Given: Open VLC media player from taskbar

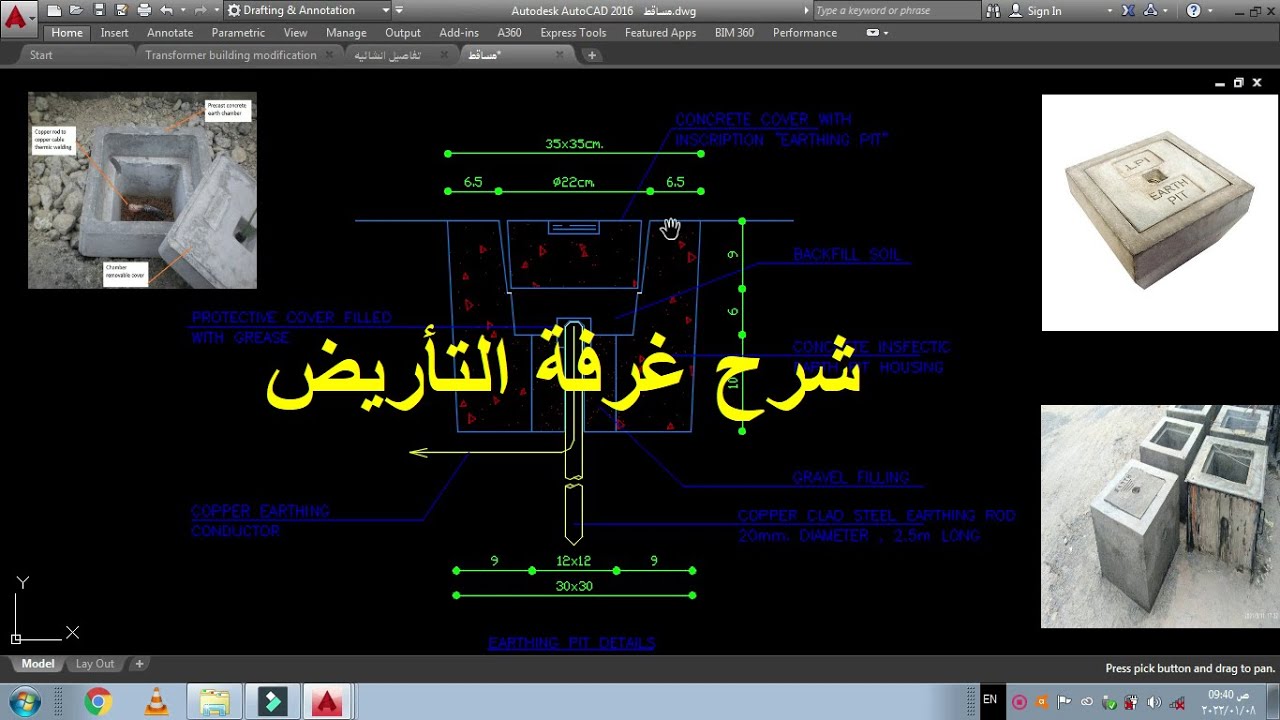Looking at the screenshot, I should (x=157, y=702).
